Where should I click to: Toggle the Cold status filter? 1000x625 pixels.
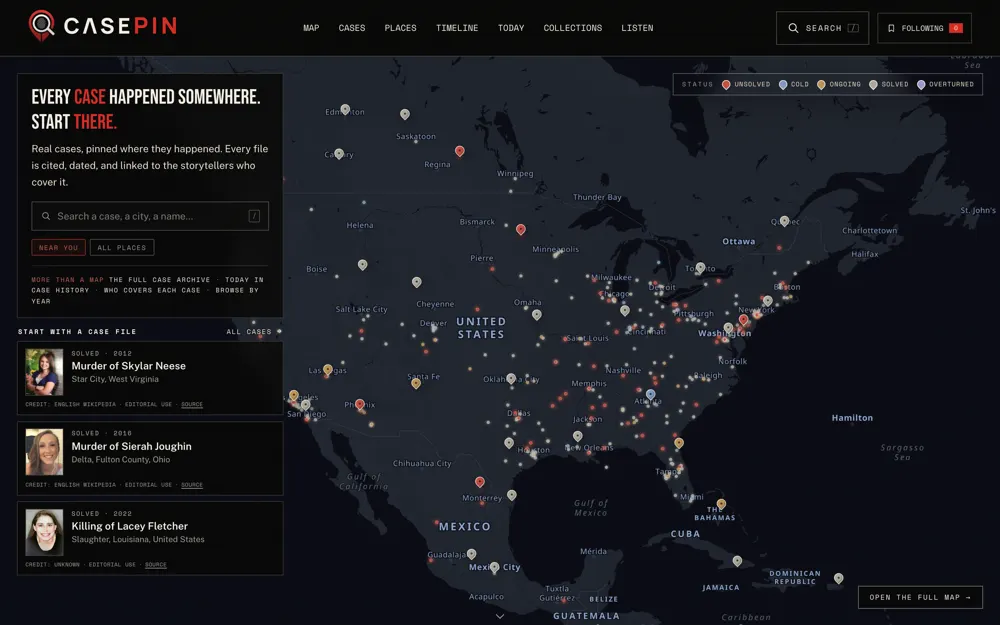pyautogui.click(x=793, y=84)
